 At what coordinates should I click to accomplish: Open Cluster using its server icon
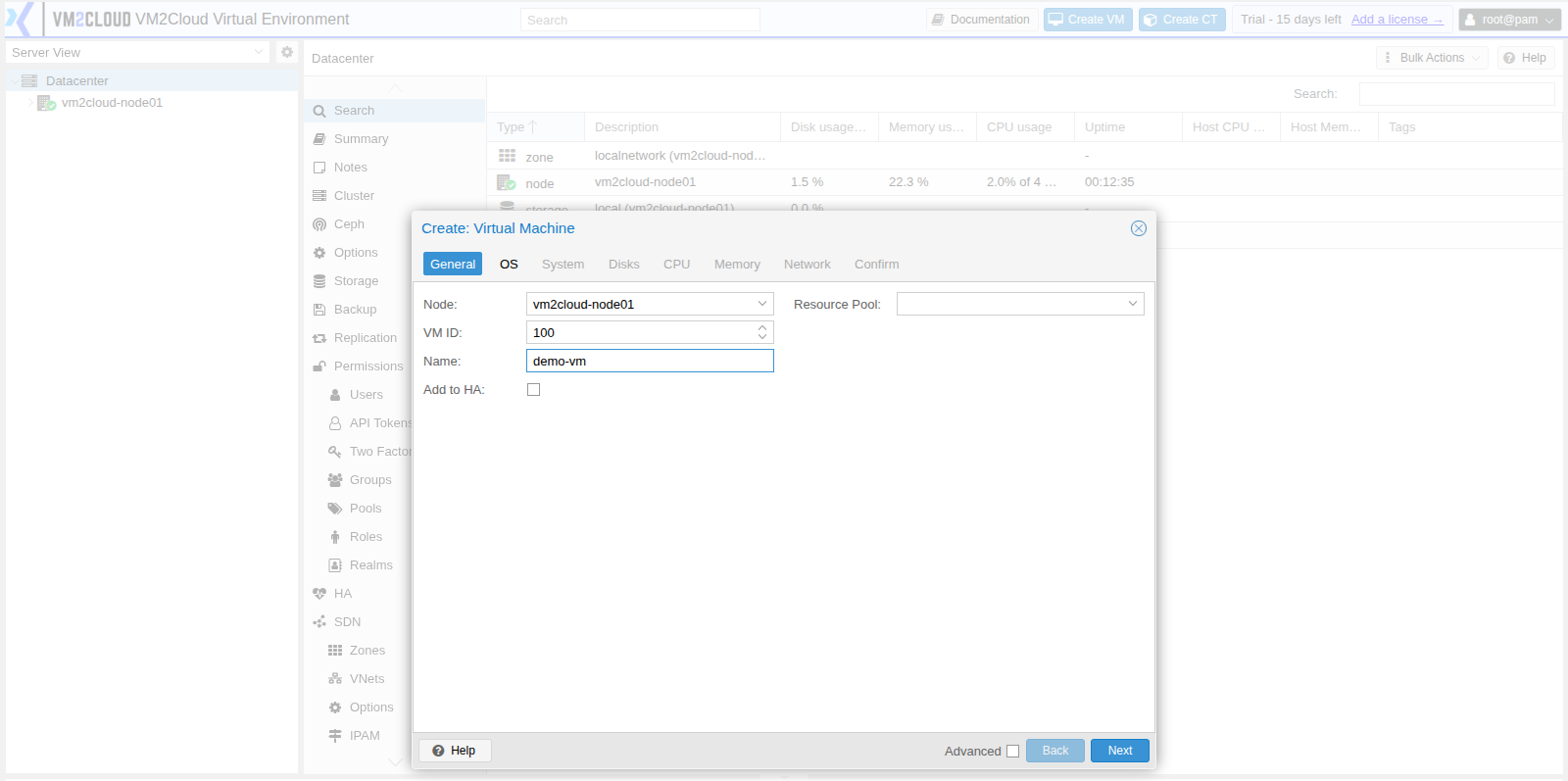pyautogui.click(x=319, y=196)
